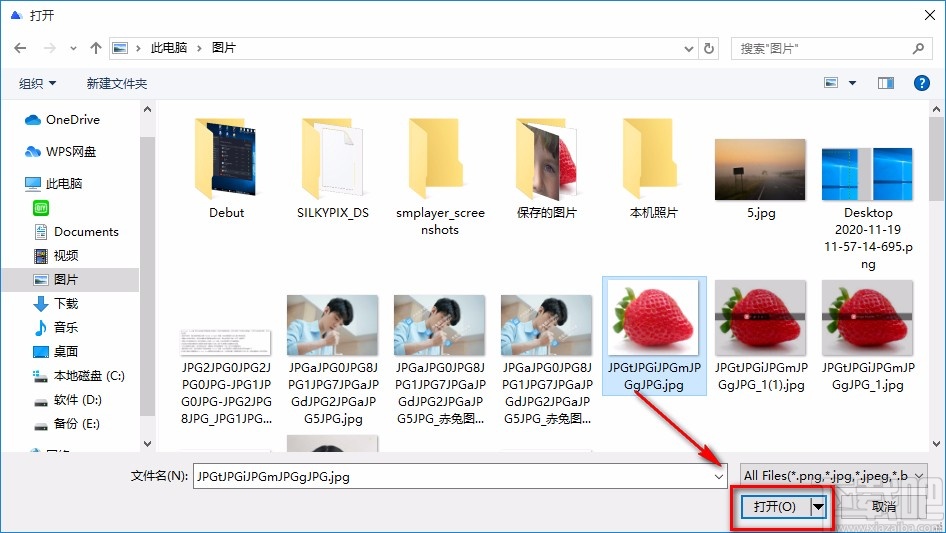This screenshot has height=533, width=946.
Task: Click the search magnifier icon
Action: (x=918, y=48)
